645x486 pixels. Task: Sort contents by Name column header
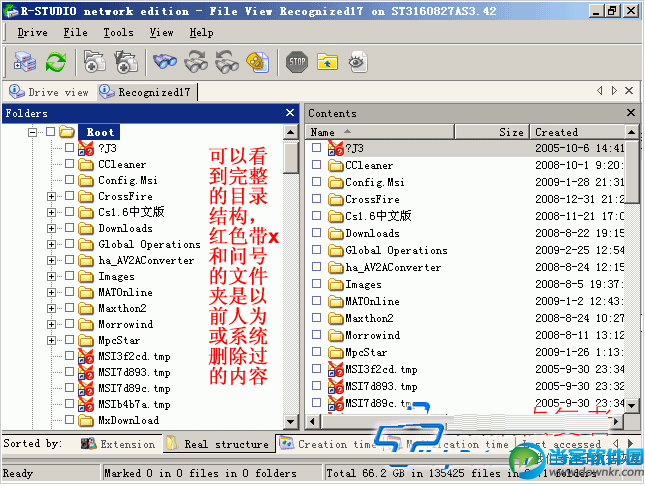380,132
